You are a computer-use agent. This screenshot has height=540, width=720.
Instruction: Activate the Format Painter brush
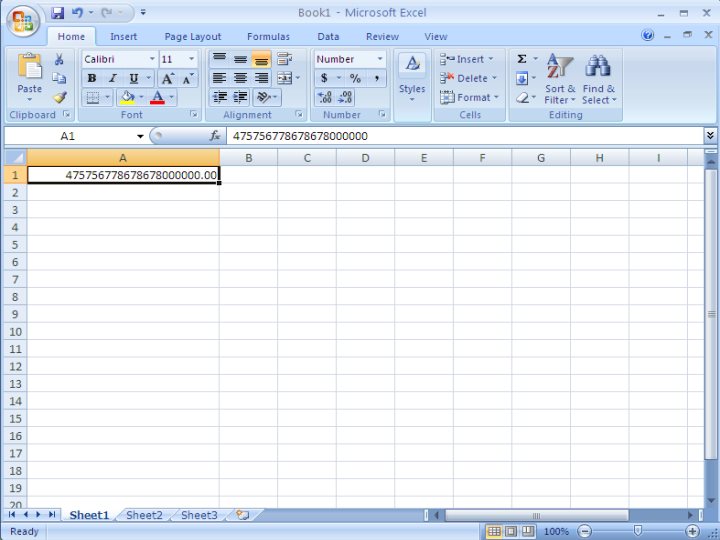pyautogui.click(x=60, y=97)
